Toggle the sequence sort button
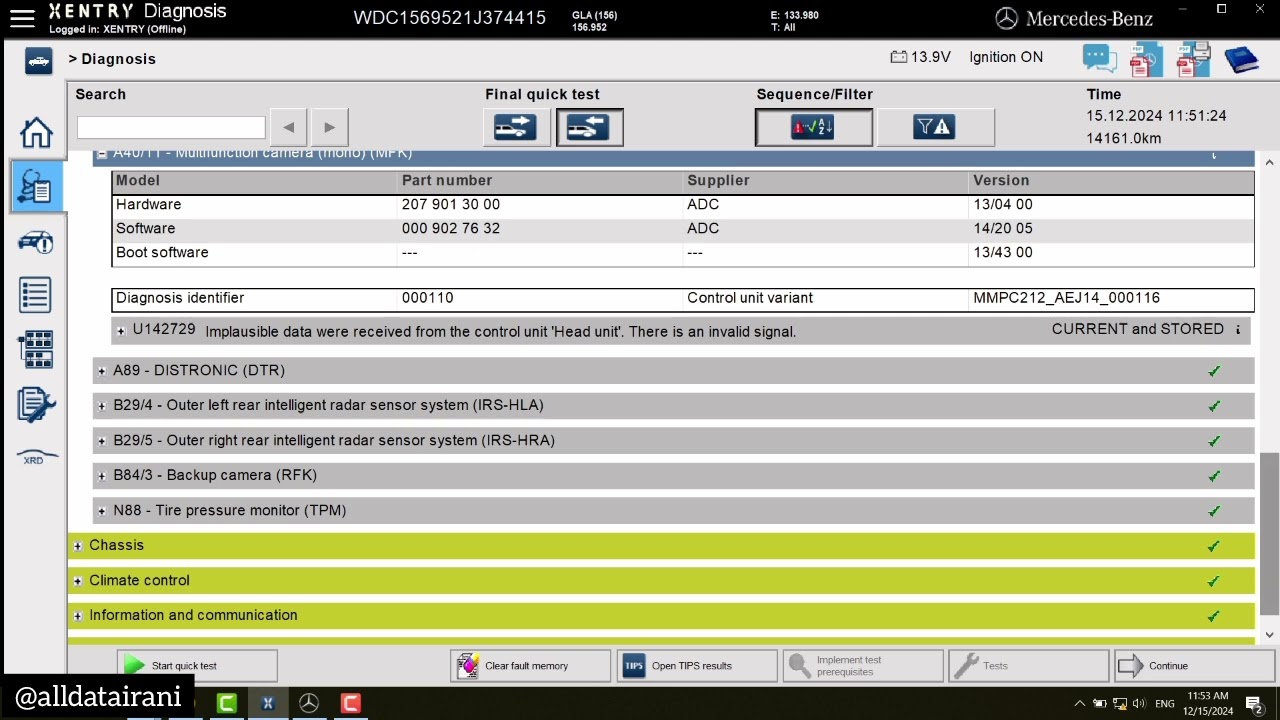1280x720 pixels. (x=814, y=127)
